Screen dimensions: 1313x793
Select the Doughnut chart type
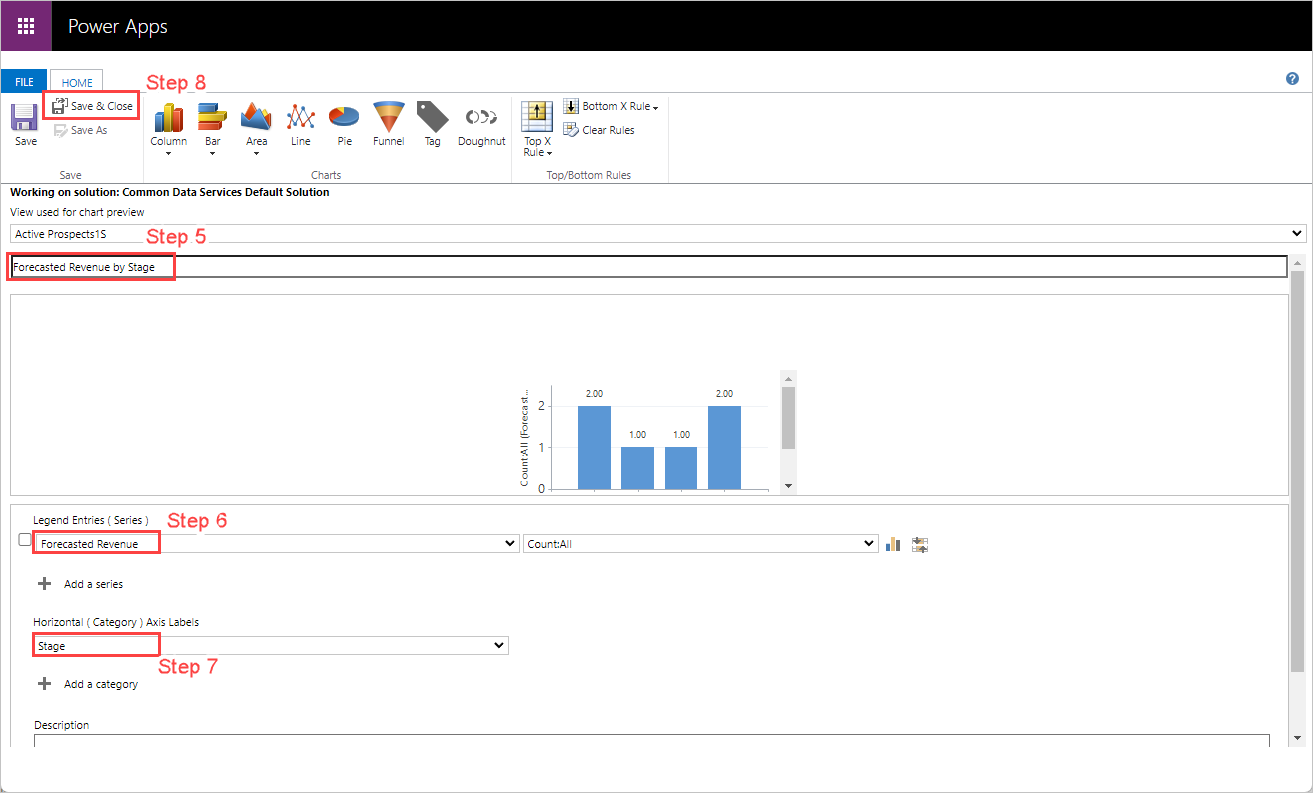click(x=481, y=122)
